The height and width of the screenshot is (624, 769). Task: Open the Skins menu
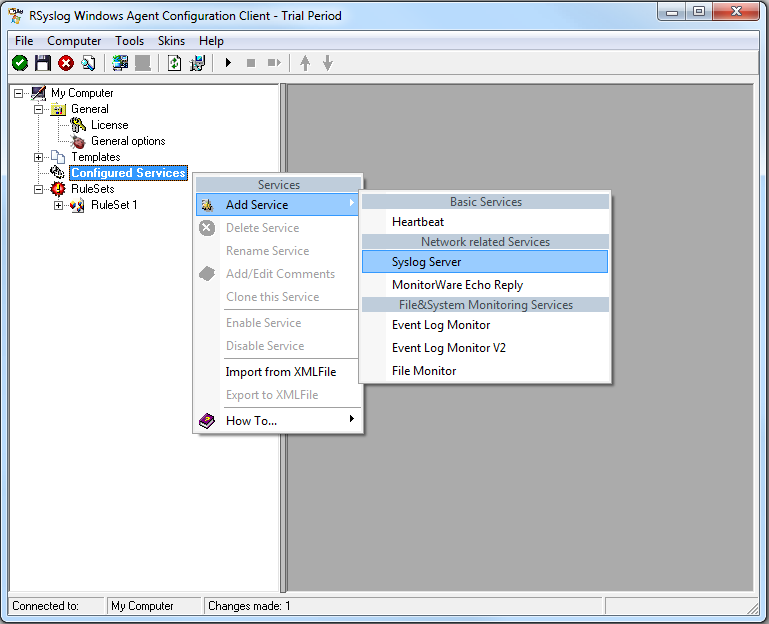tap(171, 41)
